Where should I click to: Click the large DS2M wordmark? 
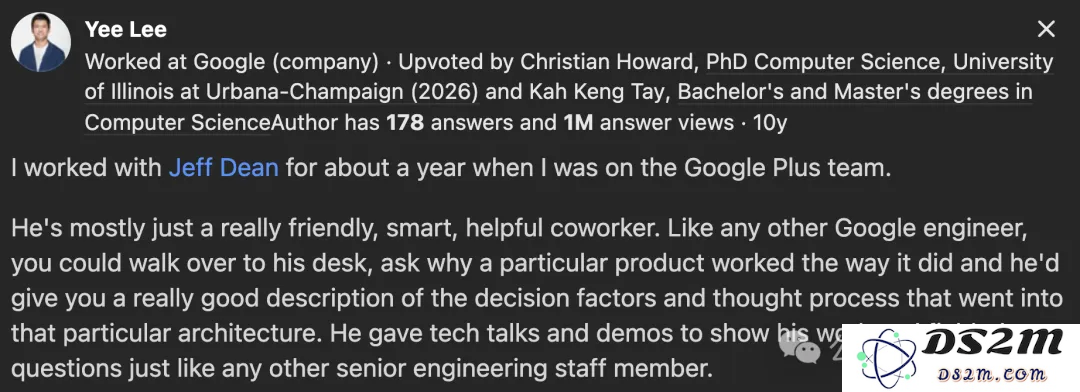click(x=994, y=342)
